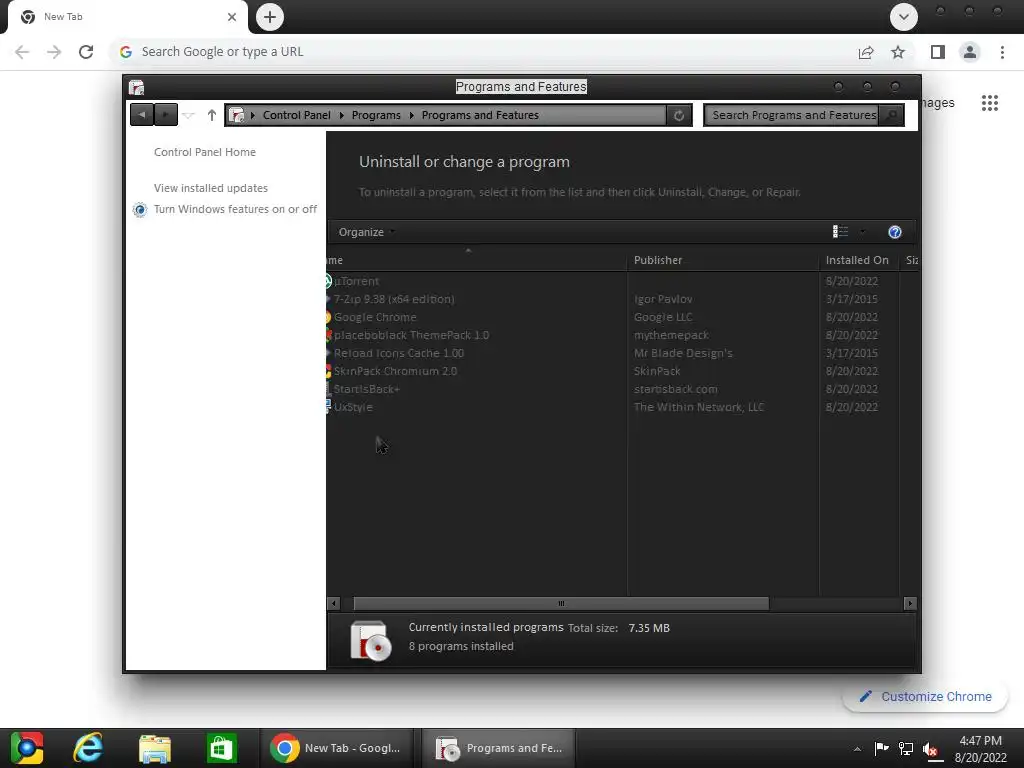Image resolution: width=1024 pixels, height=768 pixels.
Task: Open a new Chrome tab with plus button
Action: (x=270, y=17)
